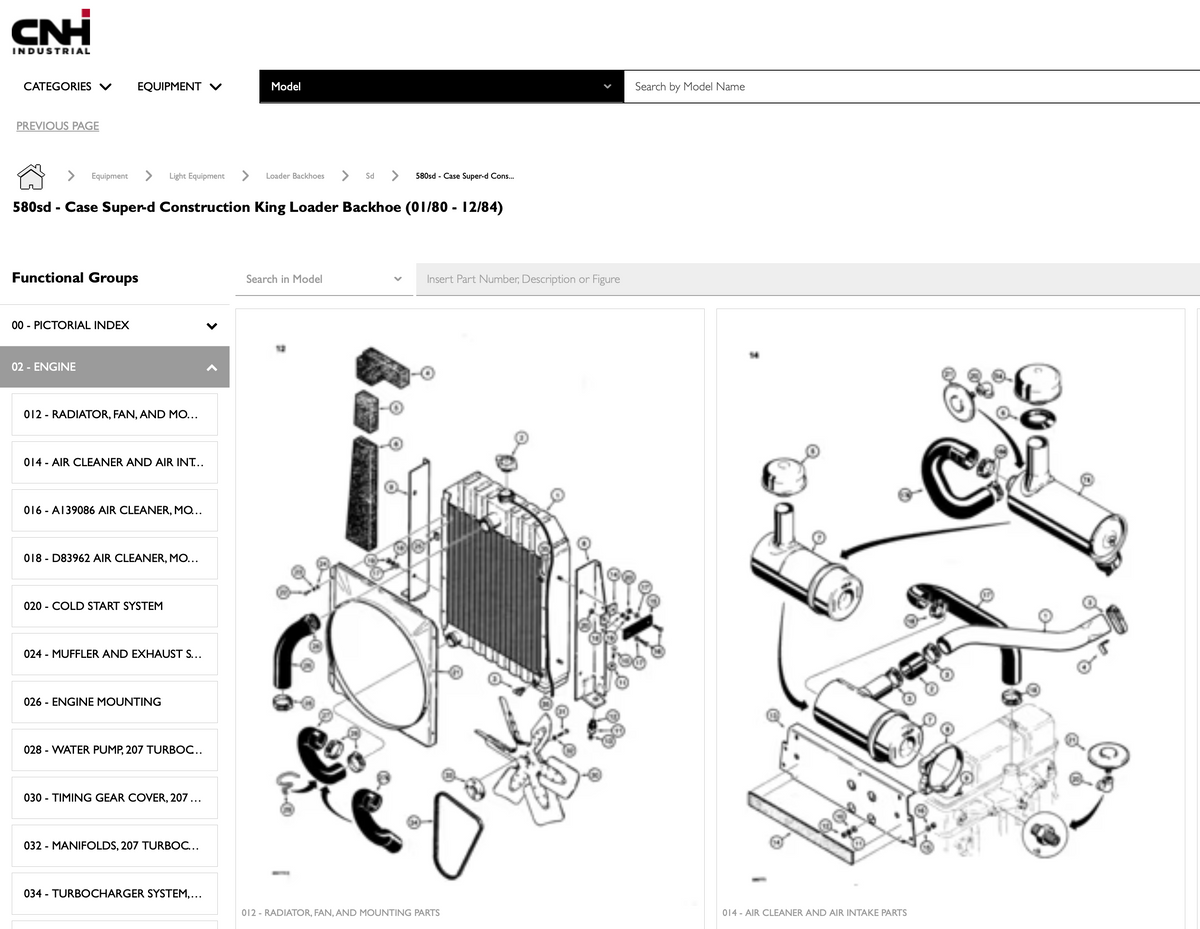This screenshot has height=929, width=1200.
Task: Open the air cleaner intake parts diagram
Action: (950, 610)
